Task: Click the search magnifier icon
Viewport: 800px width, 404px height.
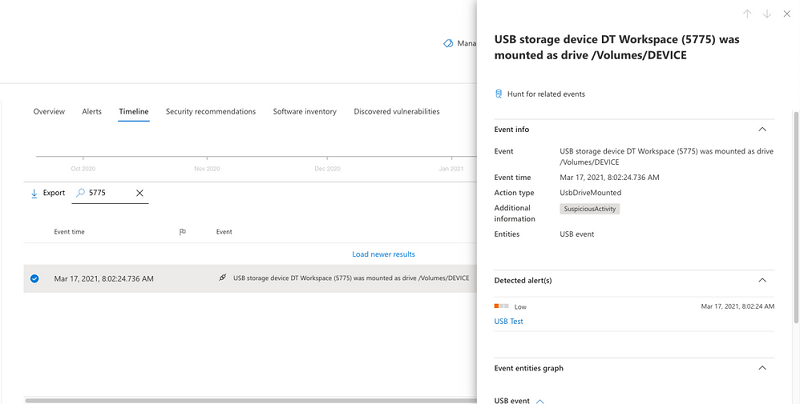Action: pos(80,193)
